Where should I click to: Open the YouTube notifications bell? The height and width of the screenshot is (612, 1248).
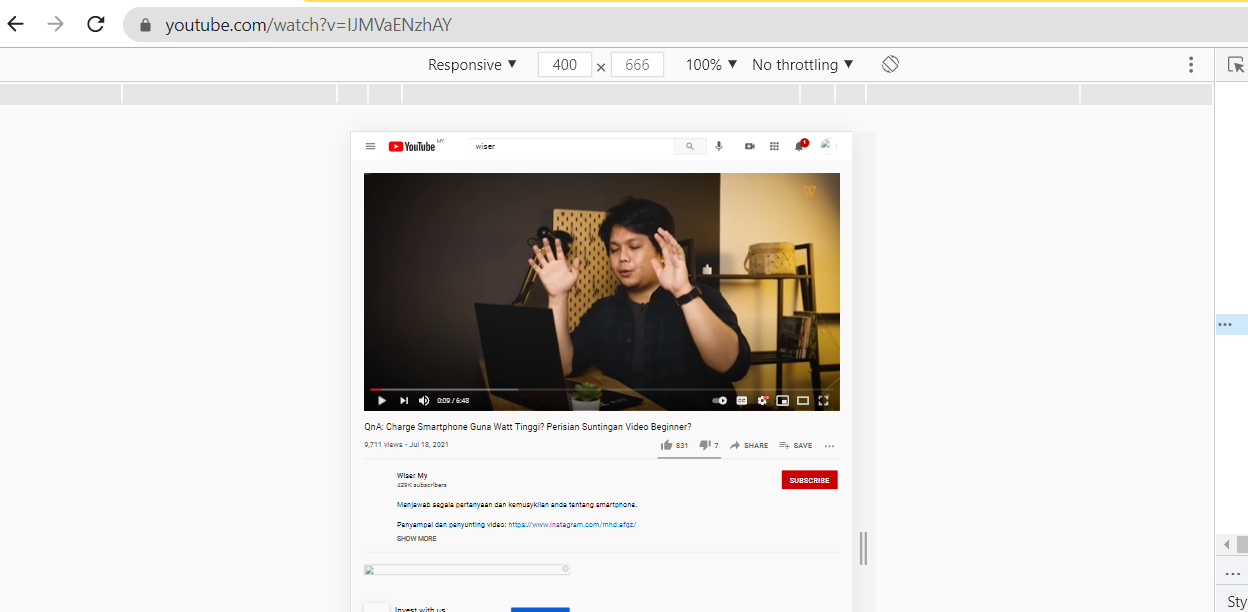pos(799,146)
